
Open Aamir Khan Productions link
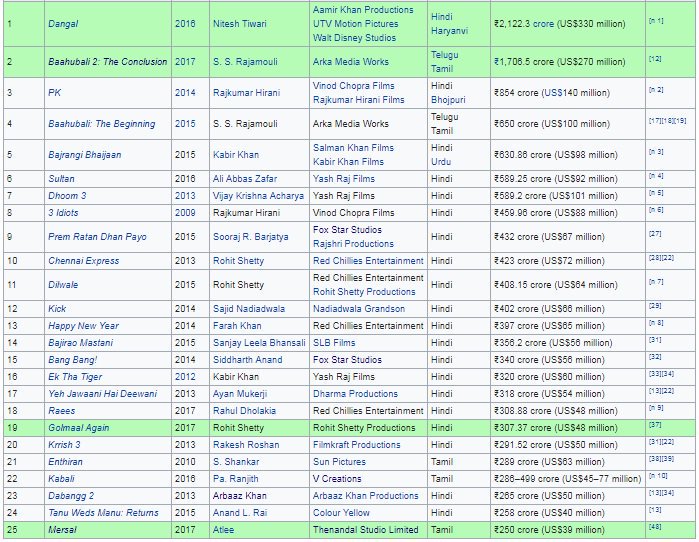(363, 10)
